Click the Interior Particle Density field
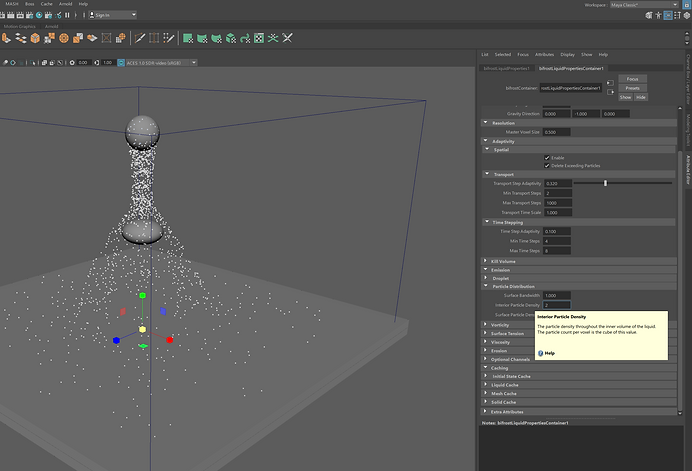 pos(557,305)
